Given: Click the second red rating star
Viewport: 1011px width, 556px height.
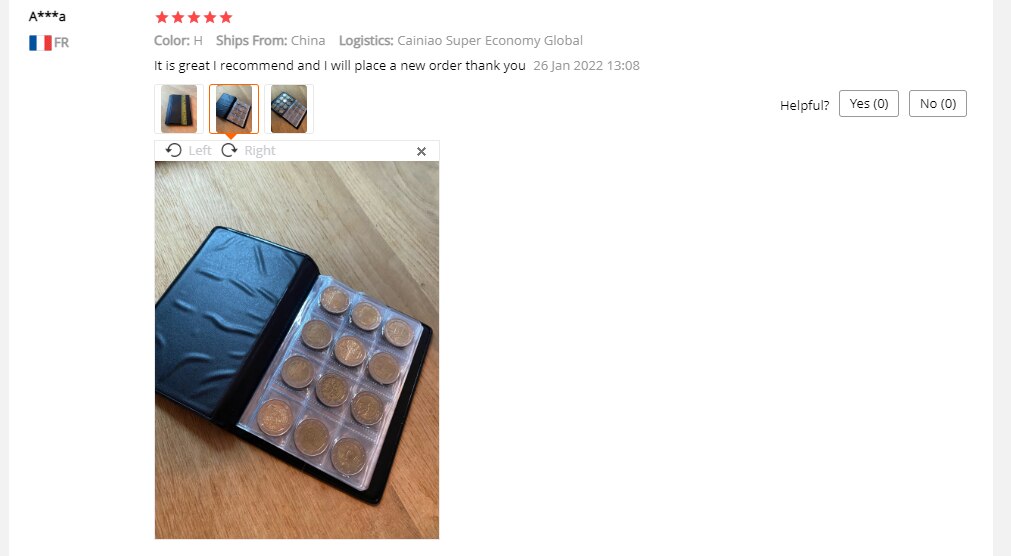Looking at the screenshot, I should coord(178,17).
